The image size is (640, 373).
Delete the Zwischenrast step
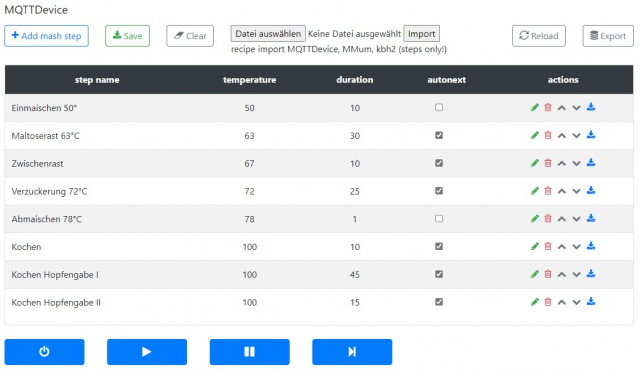tap(548, 163)
